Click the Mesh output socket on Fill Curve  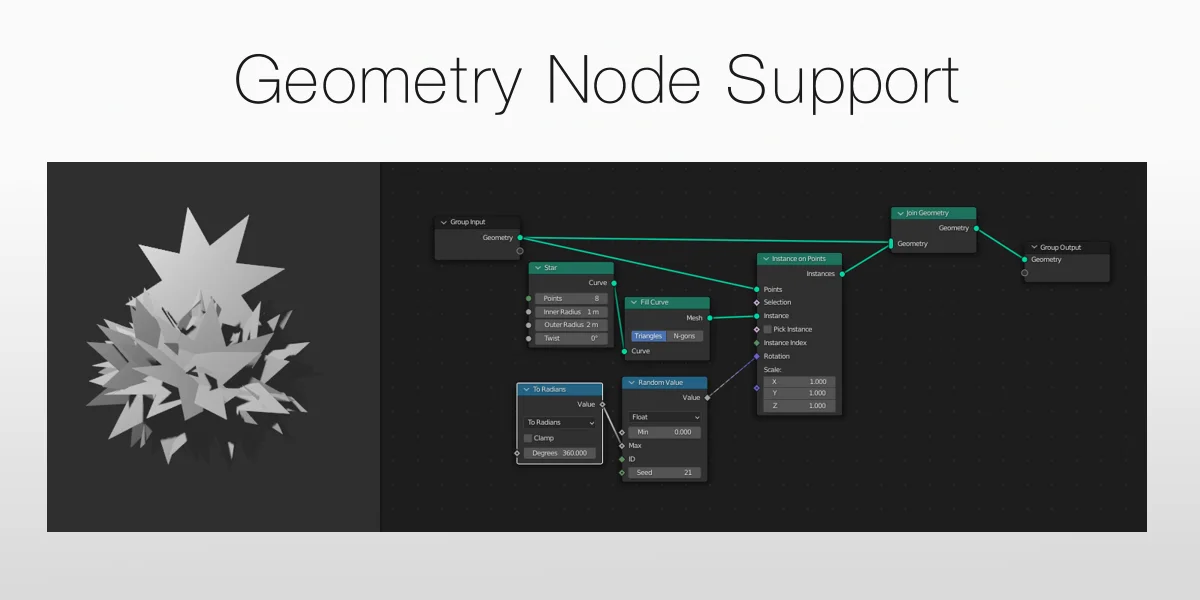coord(709,316)
